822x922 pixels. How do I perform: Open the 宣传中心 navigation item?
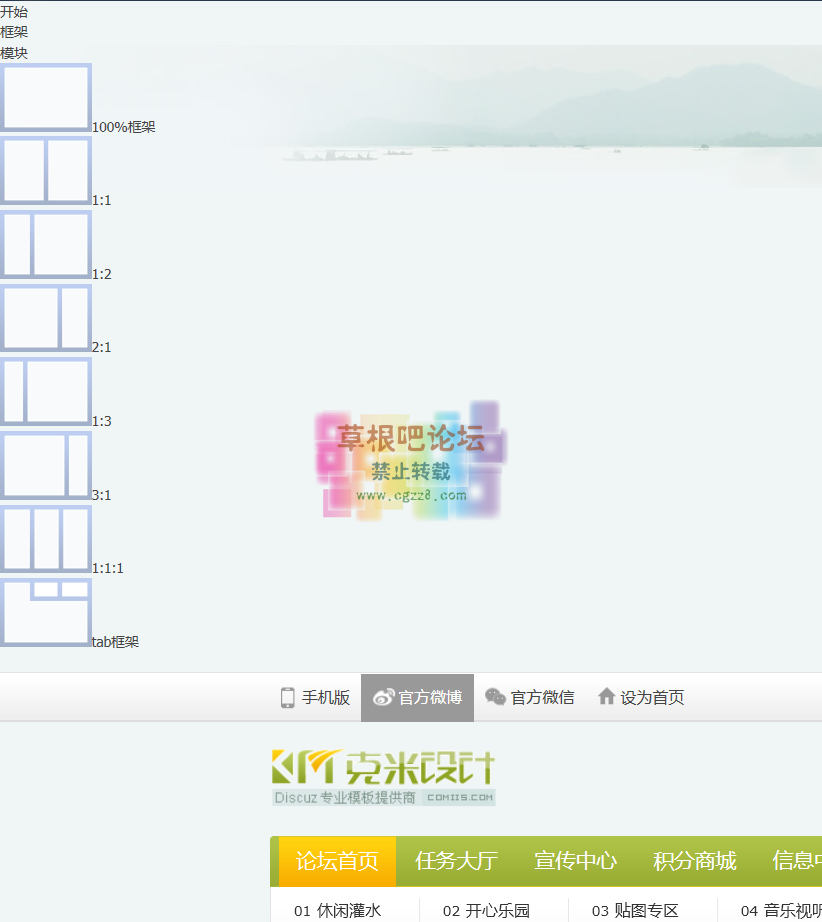pyautogui.click(x=575, y=861)
